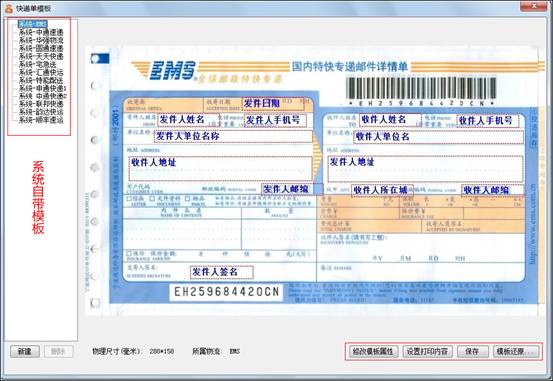Open the 系统-天天快递 template

coord(41,56)
